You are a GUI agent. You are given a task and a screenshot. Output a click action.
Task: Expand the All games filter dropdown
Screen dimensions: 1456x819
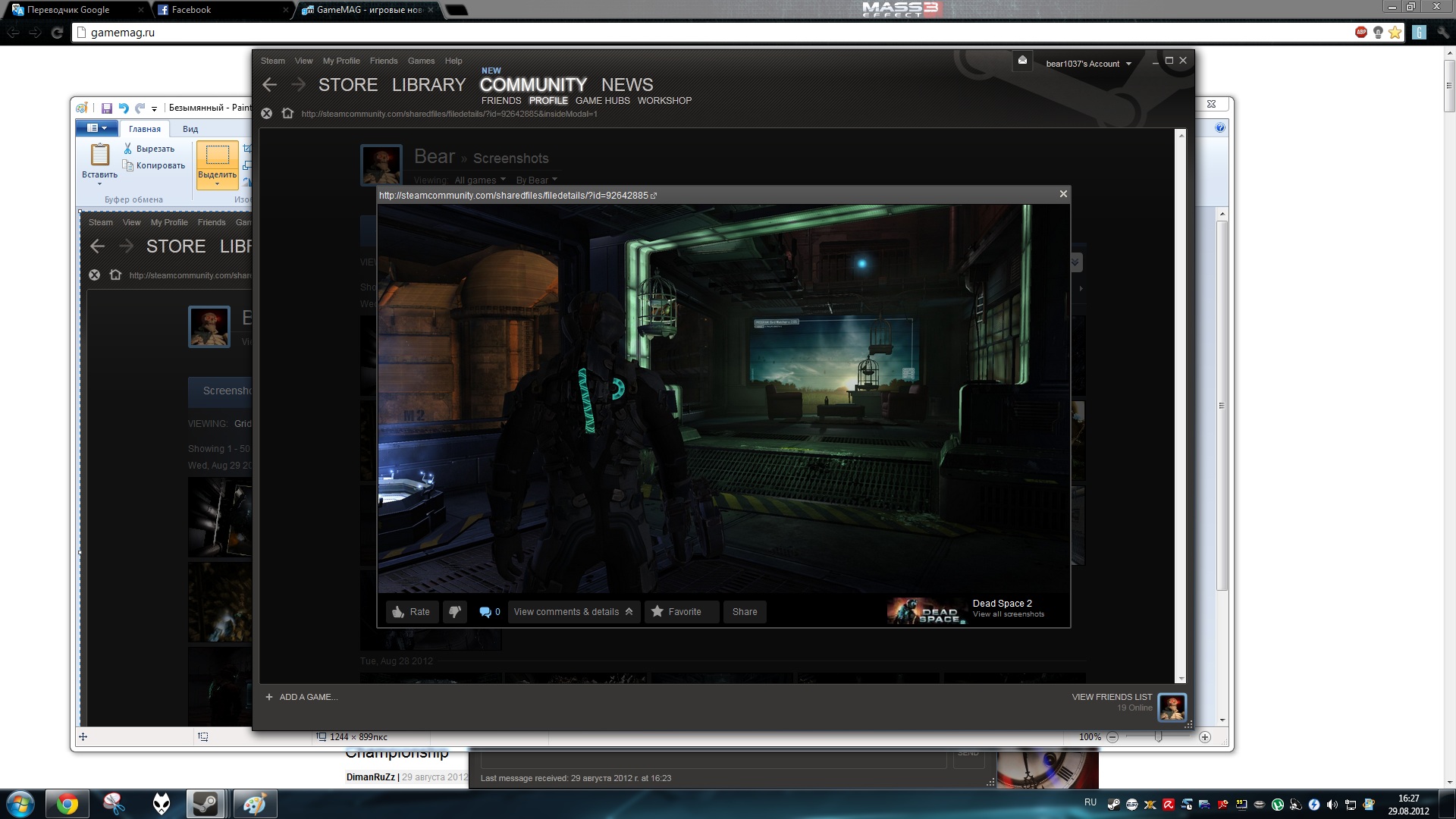click(480, 180)
